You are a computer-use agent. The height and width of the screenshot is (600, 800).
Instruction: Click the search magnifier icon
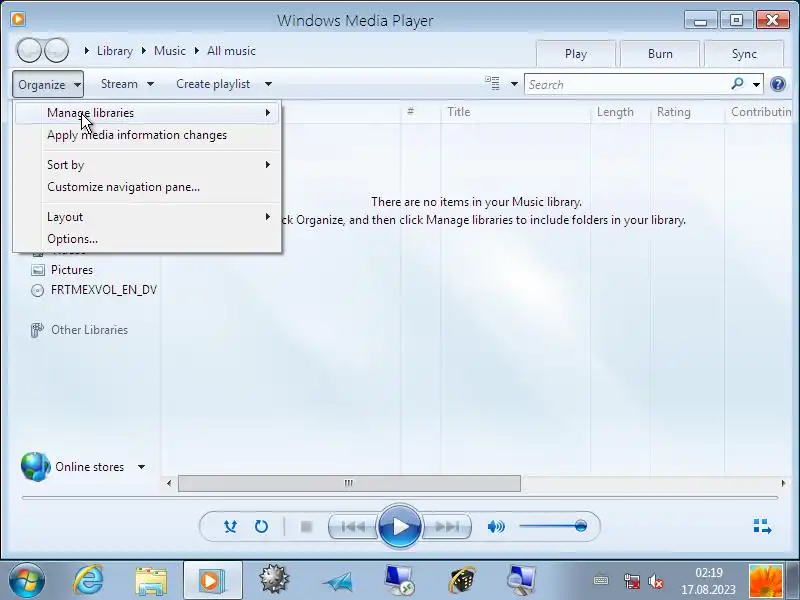point(737,84)
